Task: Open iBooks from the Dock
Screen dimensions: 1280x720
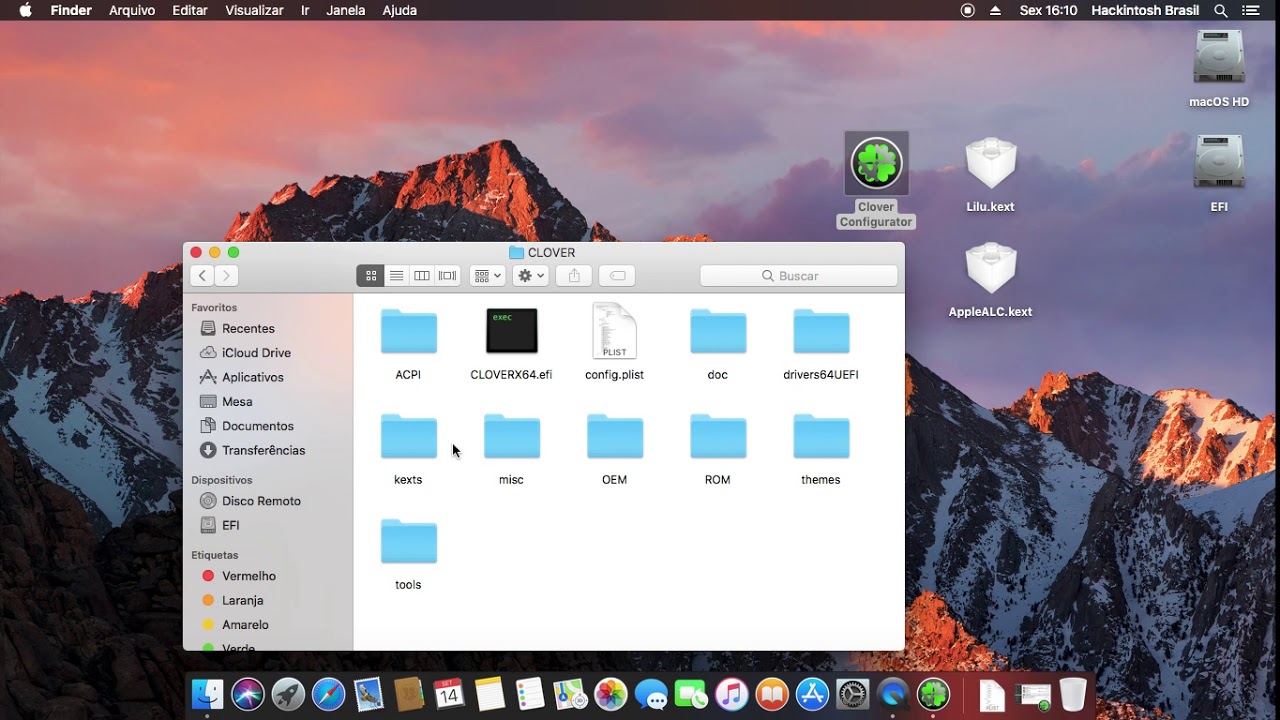Action: coord(772,694)
